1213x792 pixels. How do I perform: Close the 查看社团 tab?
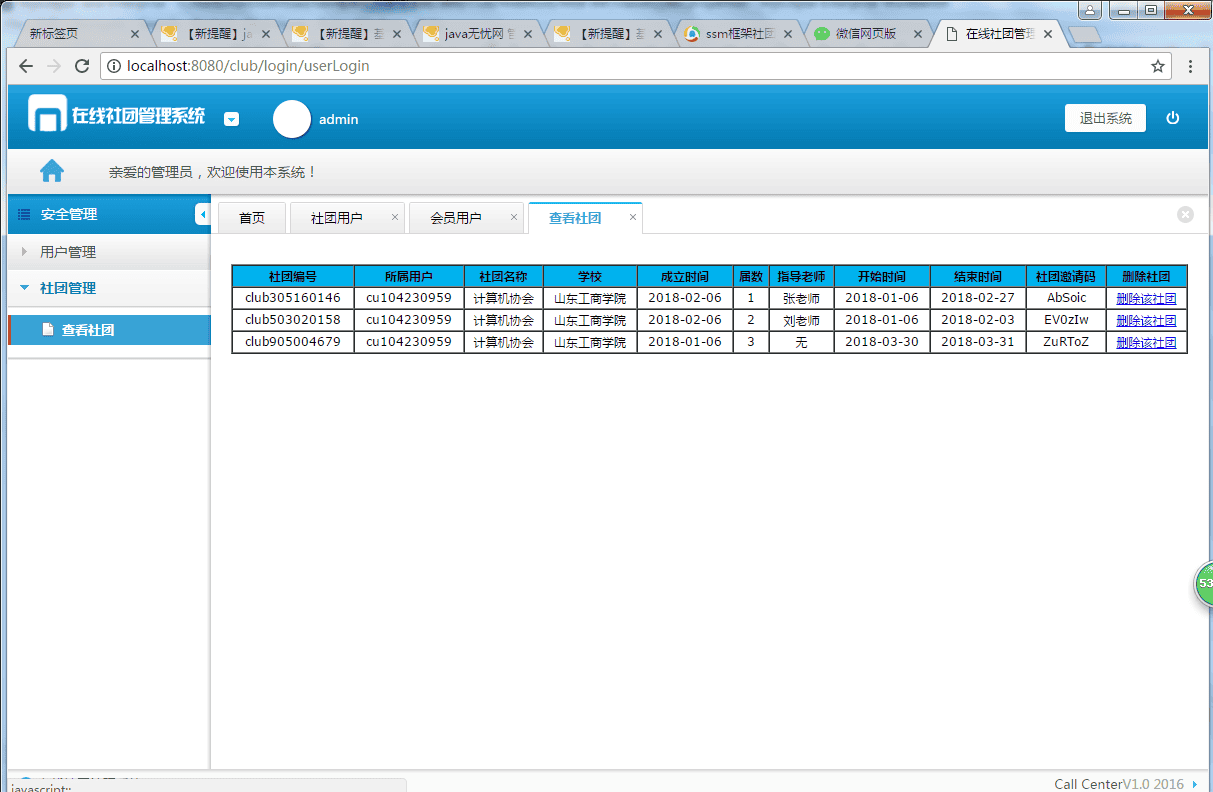(x=633, y=217)
